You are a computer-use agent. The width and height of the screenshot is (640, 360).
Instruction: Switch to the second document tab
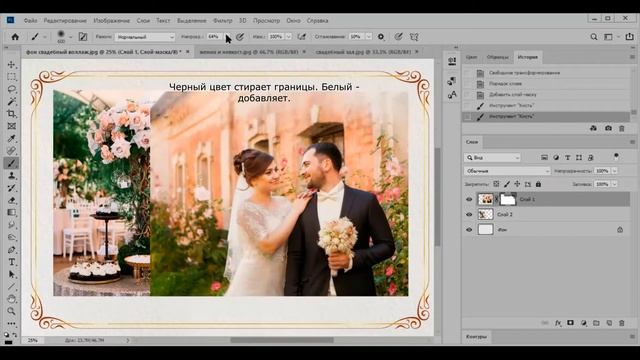(x=249, y=52)
